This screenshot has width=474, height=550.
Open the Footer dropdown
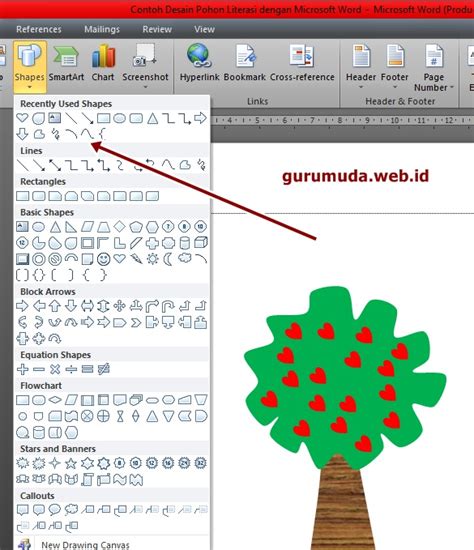click(395, 66)
